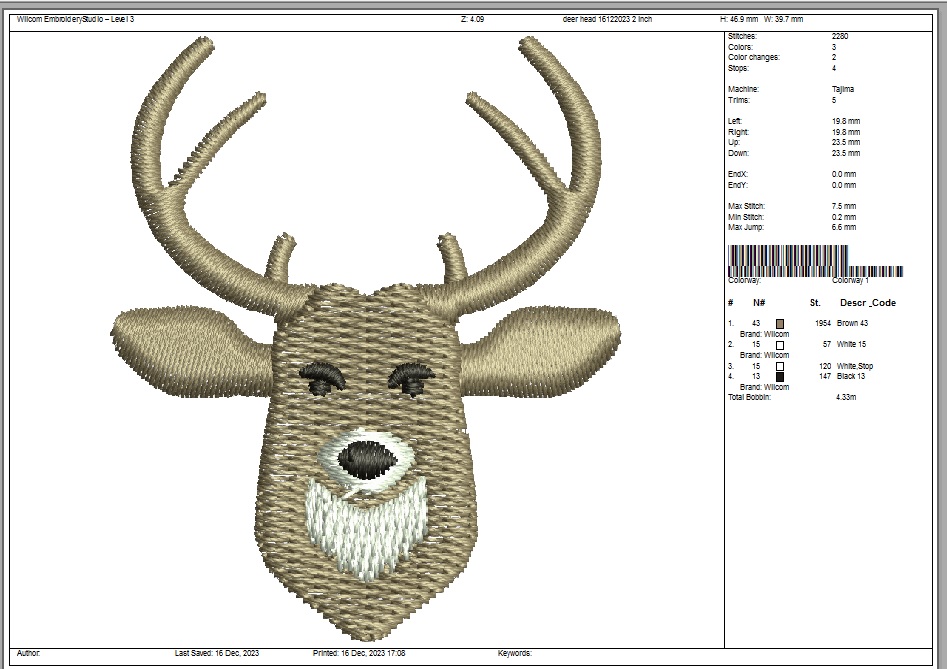Click the Wilcom EmbroideryStudio header text
Screen dimensions: 947x669
click(x=75, y=19)
